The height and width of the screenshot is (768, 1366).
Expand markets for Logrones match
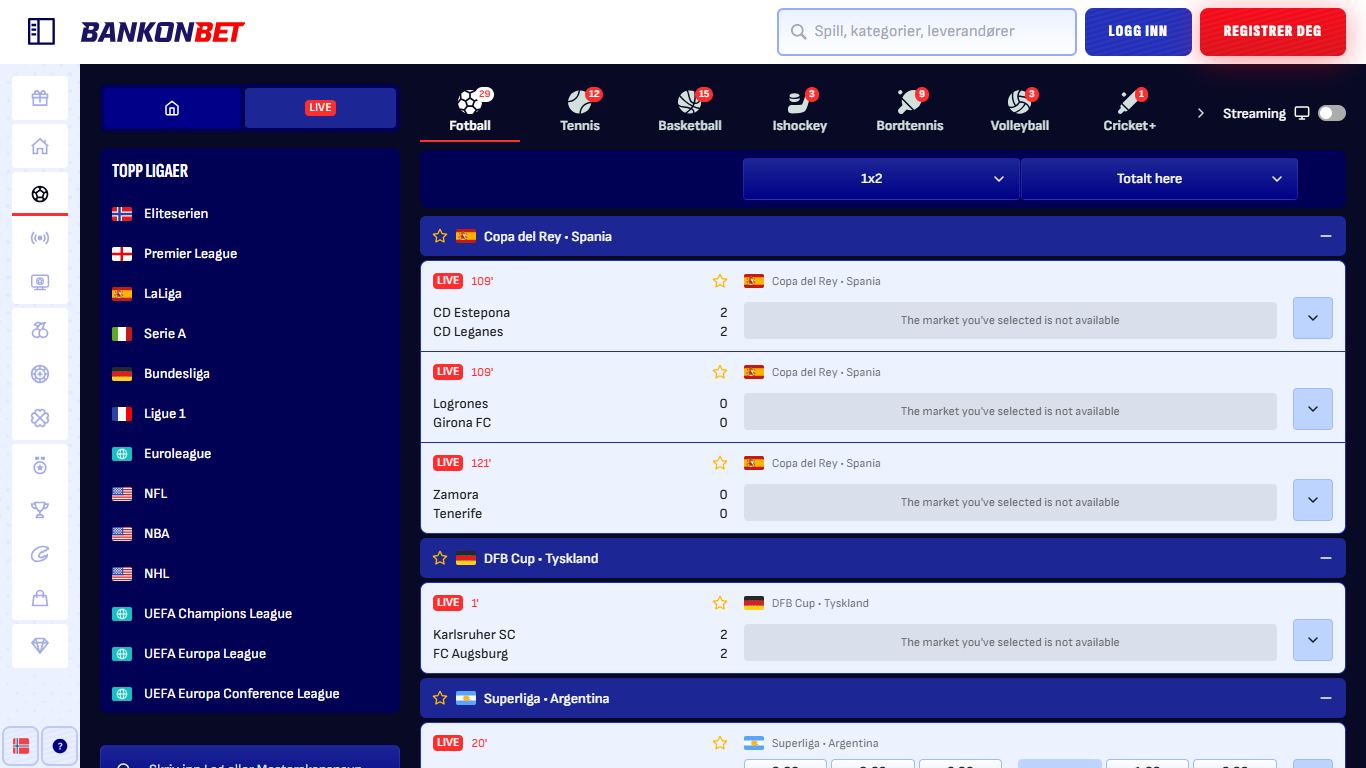pos(1313,409)
